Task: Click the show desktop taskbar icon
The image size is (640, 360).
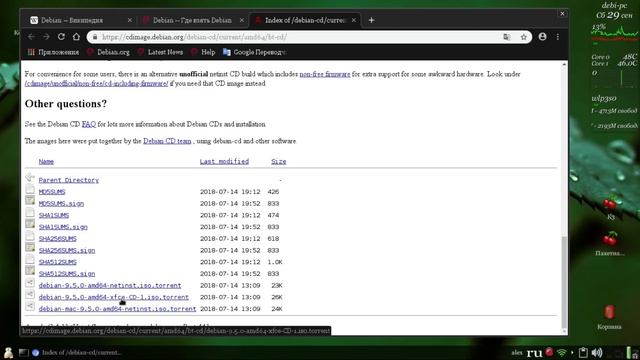Action: pos(23,353)
